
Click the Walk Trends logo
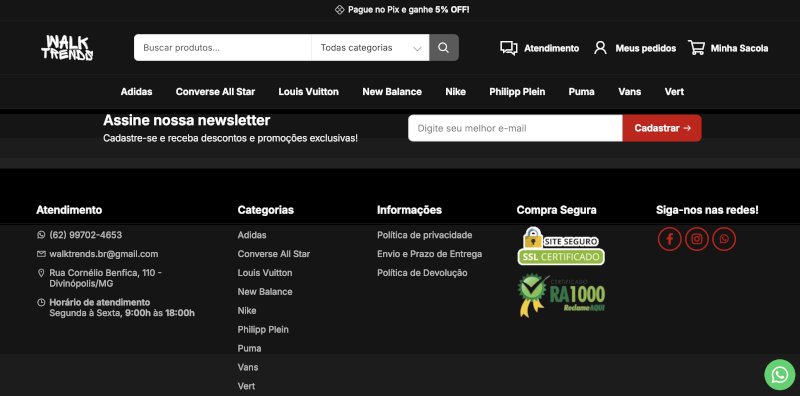point(67,48)
